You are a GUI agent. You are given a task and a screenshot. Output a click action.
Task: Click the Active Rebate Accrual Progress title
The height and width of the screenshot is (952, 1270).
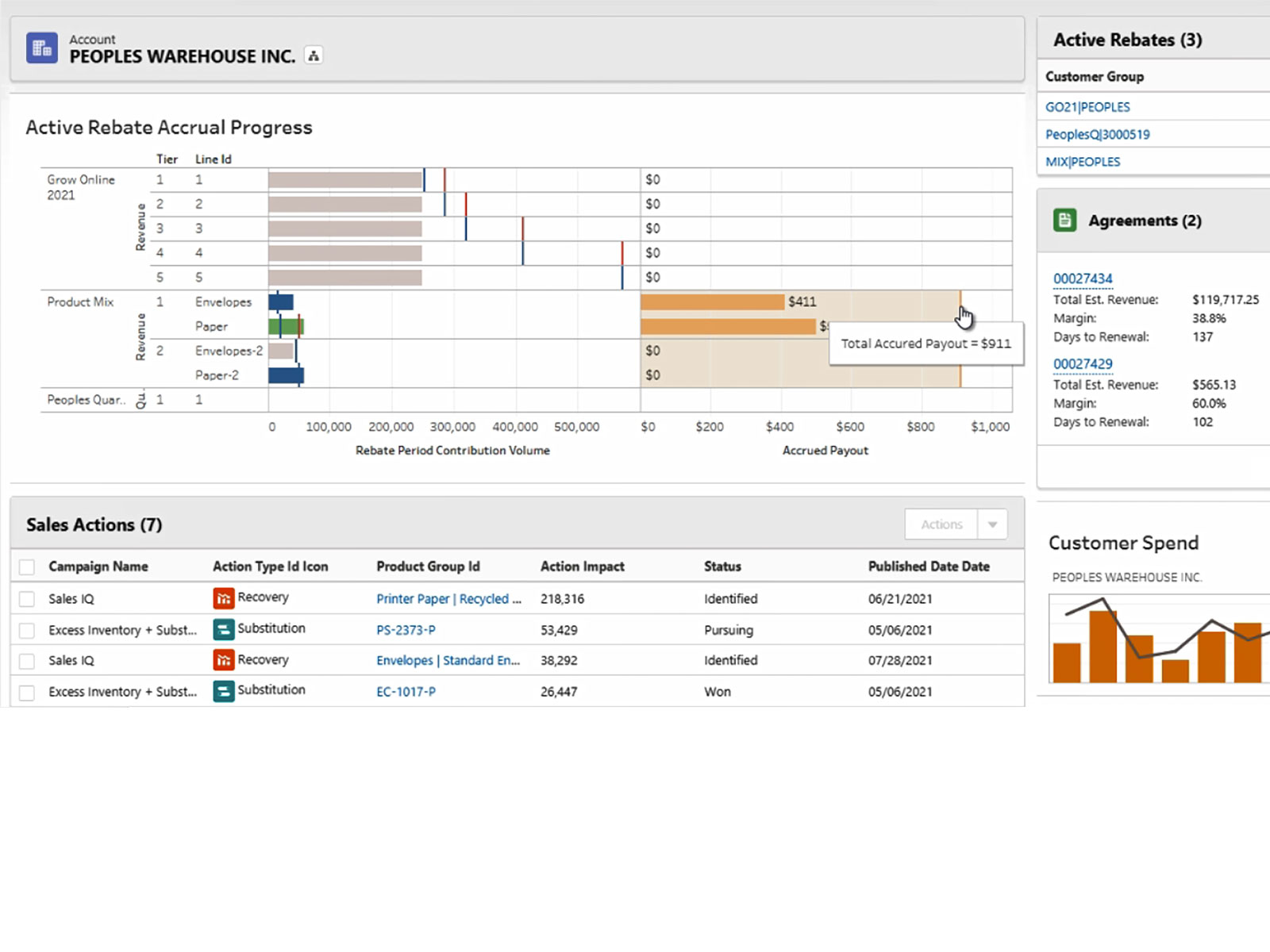coord(169,128)
